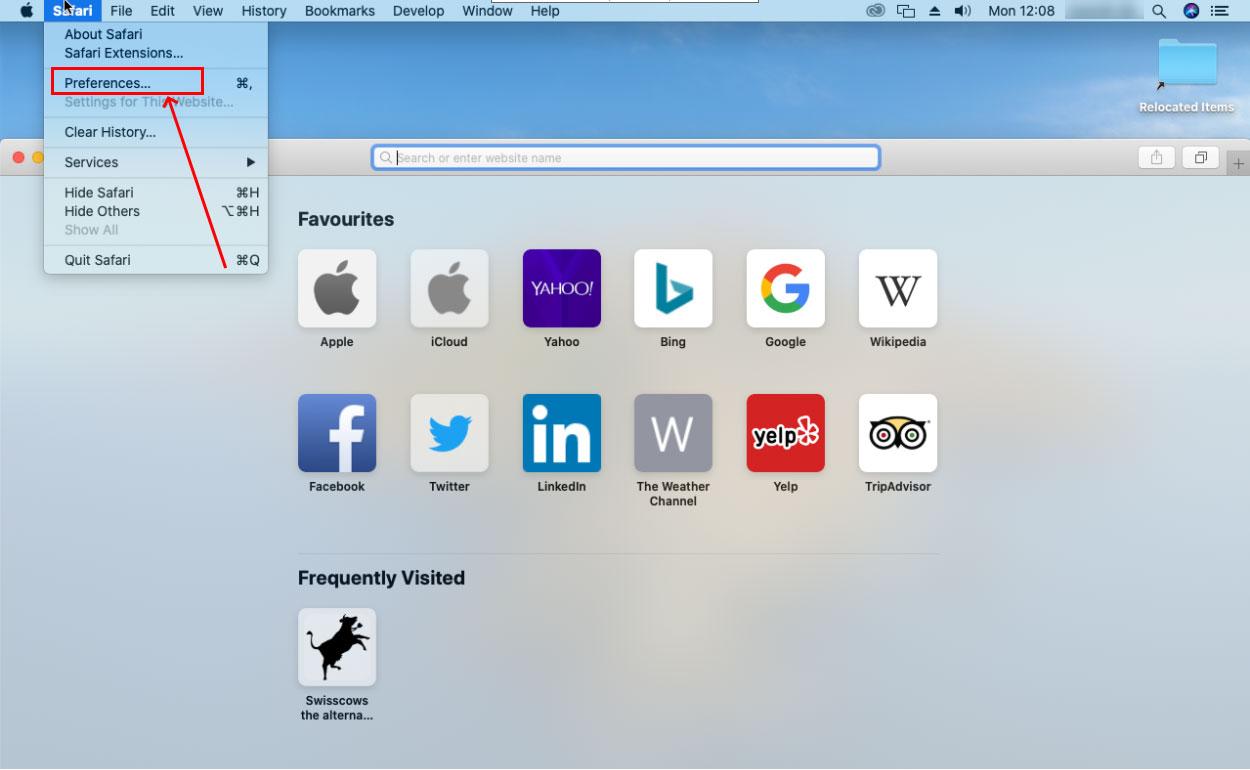Open the Twitter favourite tile

[x=449, y=433]
